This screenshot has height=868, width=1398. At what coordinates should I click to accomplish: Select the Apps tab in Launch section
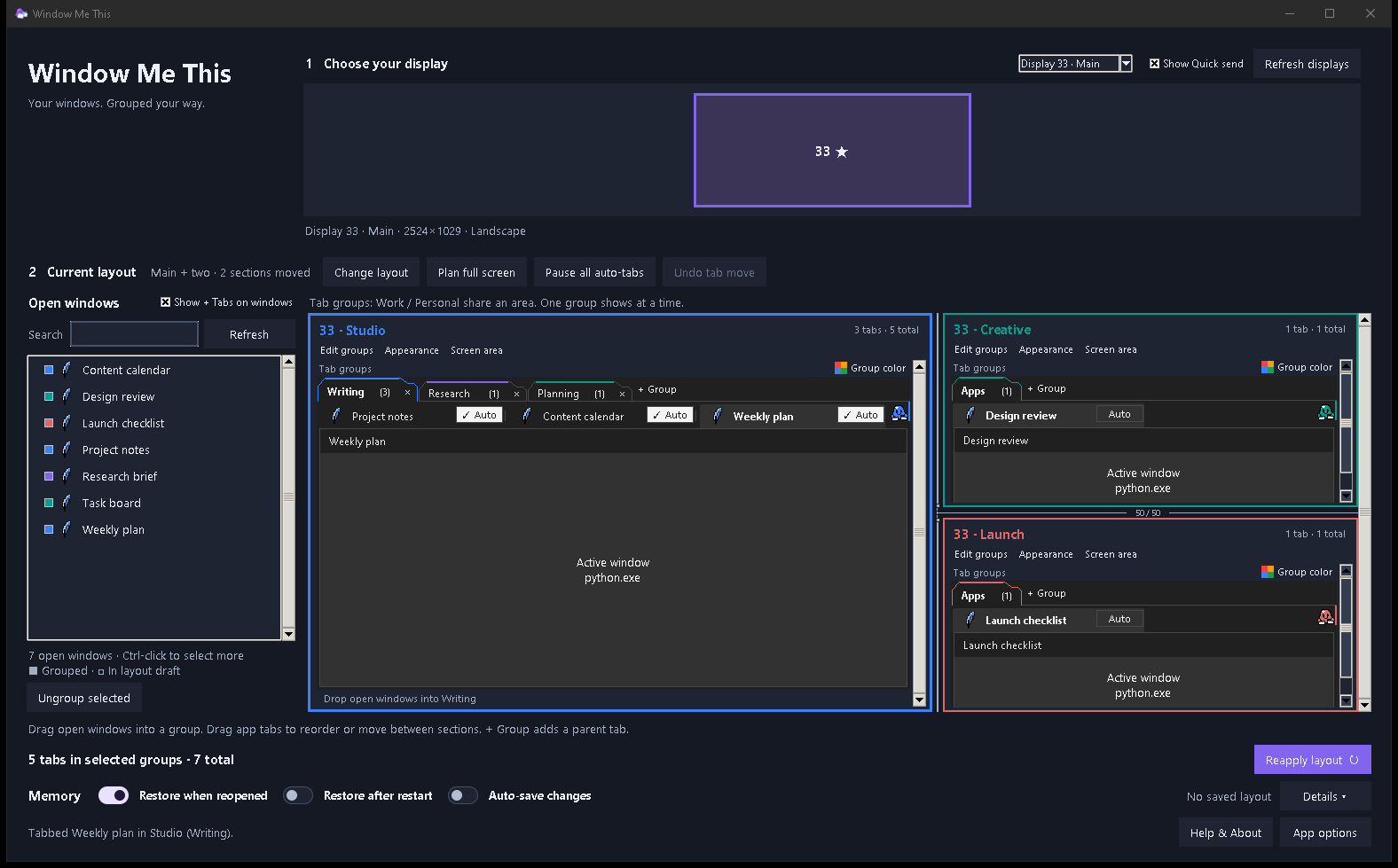pyautogui.click(x=986, y=596)
